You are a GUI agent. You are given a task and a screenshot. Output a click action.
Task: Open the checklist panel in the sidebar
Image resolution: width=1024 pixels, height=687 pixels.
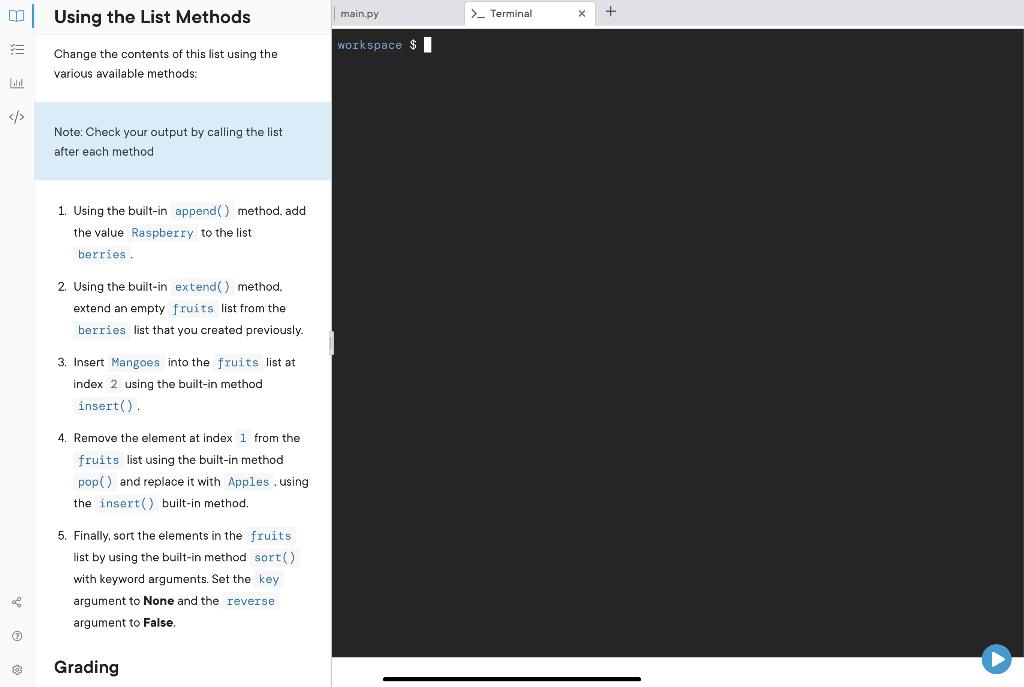coord(16,49)
